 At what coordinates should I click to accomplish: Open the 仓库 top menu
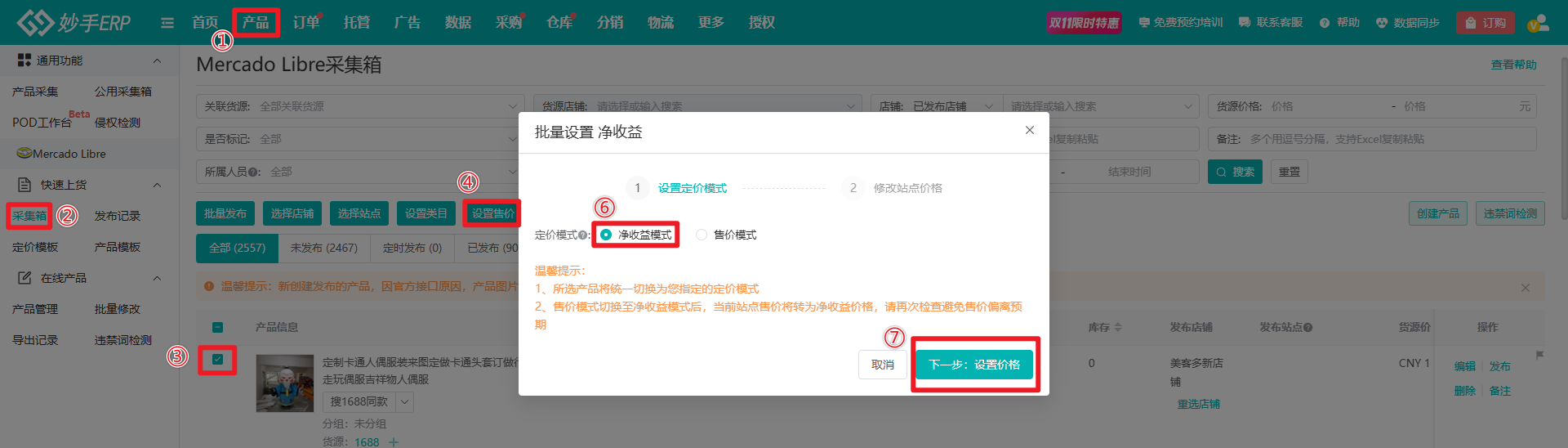pos(559,22)
